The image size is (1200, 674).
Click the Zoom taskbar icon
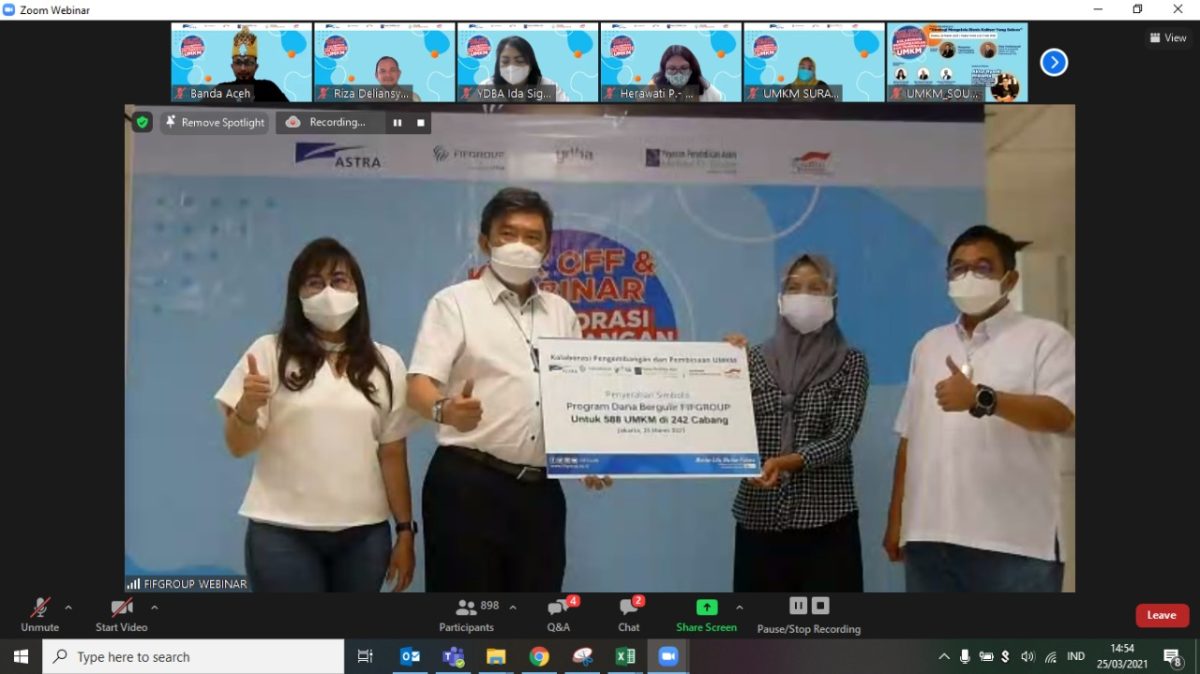(x=668, y=657)
